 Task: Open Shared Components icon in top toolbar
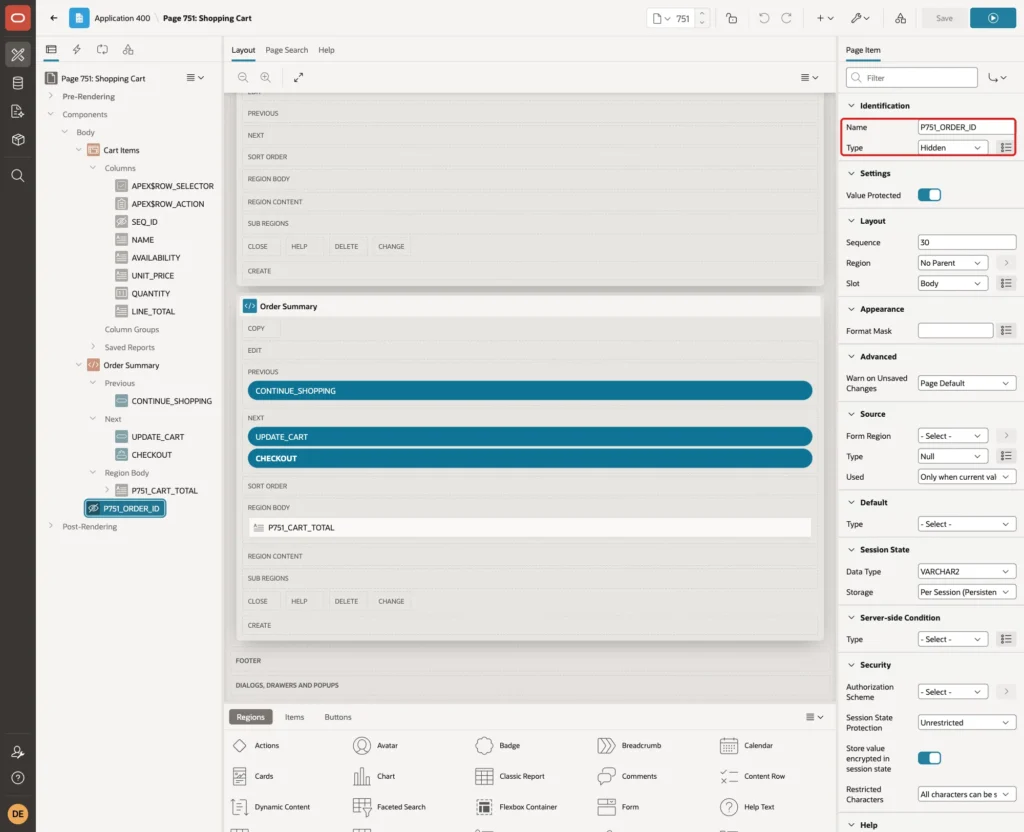point(901,18)
